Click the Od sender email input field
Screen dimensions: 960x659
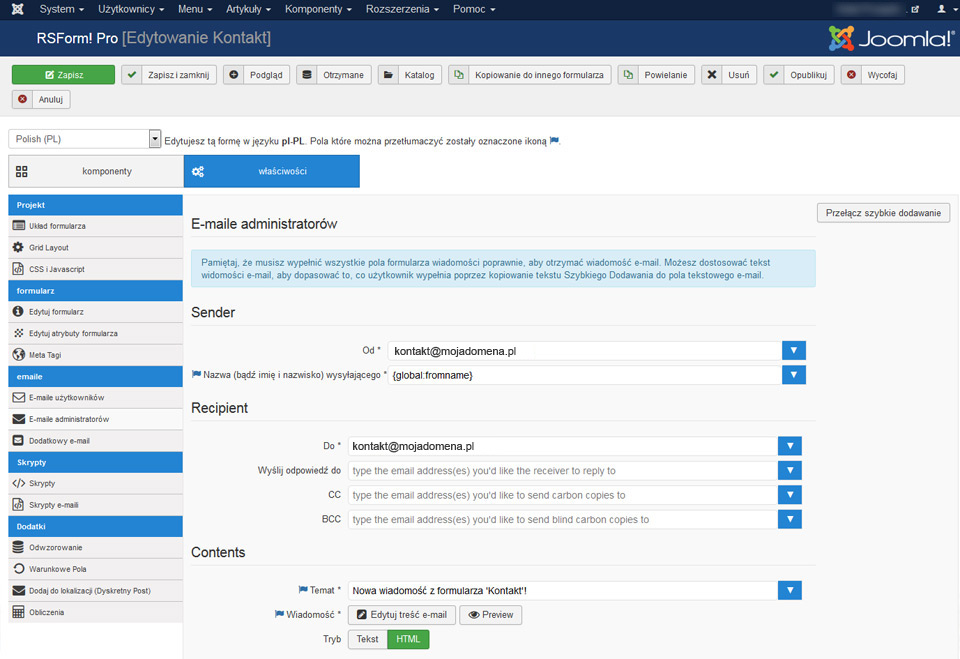coord(585,351)
